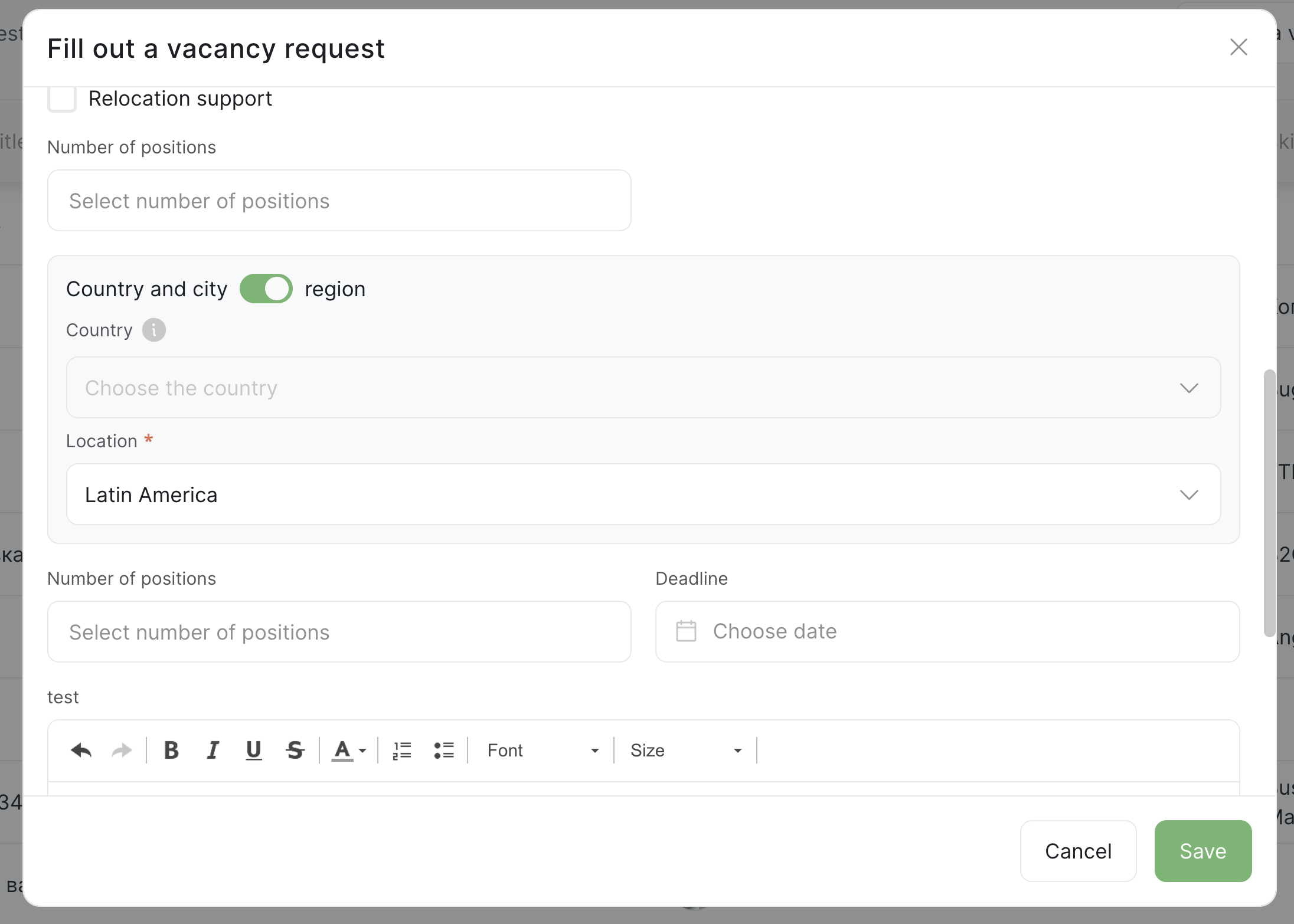The width and height of the screenshot is (1294, 924).
Task: Expand the Location dropdown showing Latin America
Action: click(643, 494)
